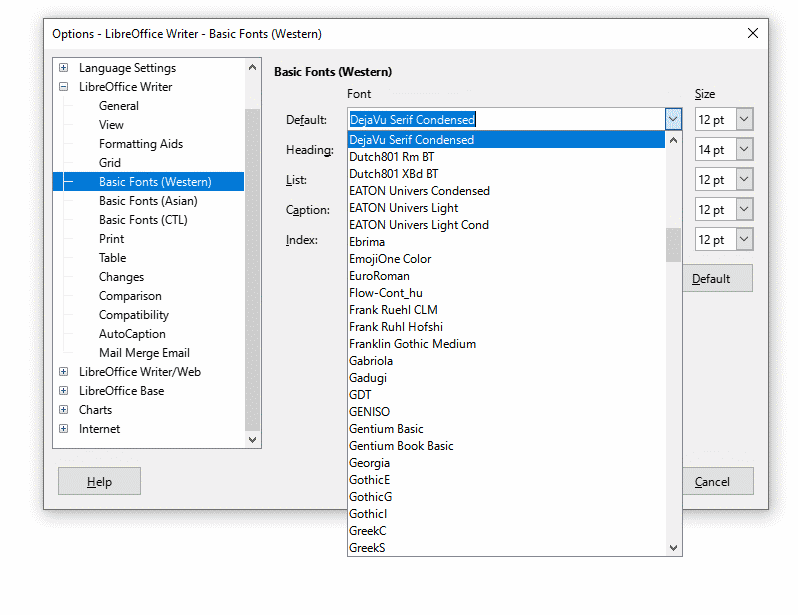The width and height of the screenshot is (798, 615).
Task: Select the GothicE font
Action: click(506, 480)
